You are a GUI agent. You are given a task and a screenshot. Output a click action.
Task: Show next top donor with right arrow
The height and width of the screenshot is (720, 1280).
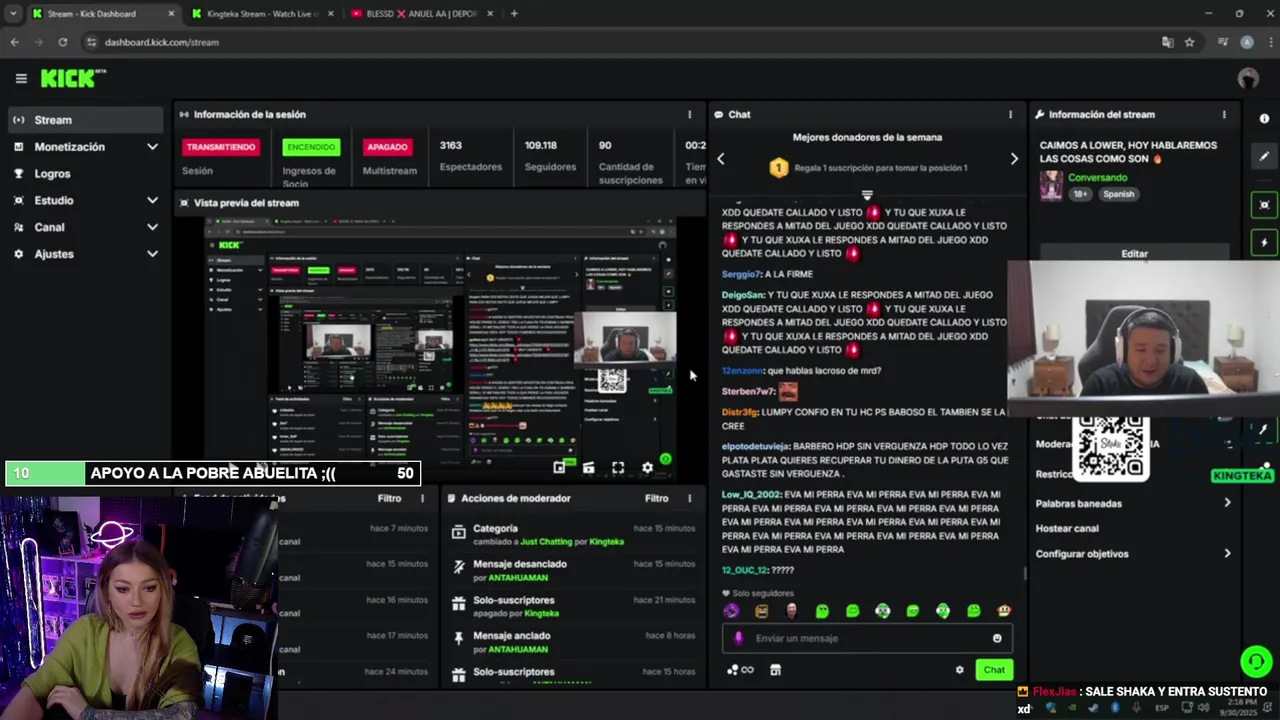click(x=1014, y=159)
